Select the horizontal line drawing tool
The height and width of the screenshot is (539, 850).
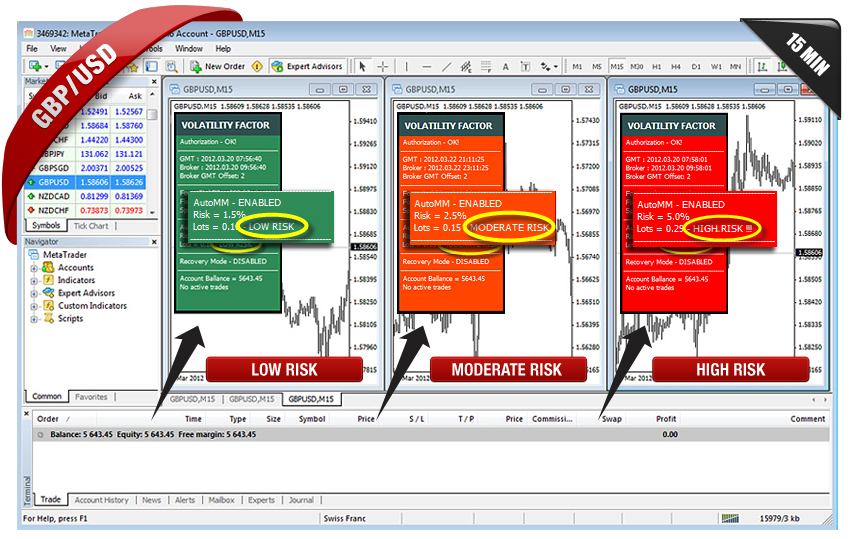[427, 66]
